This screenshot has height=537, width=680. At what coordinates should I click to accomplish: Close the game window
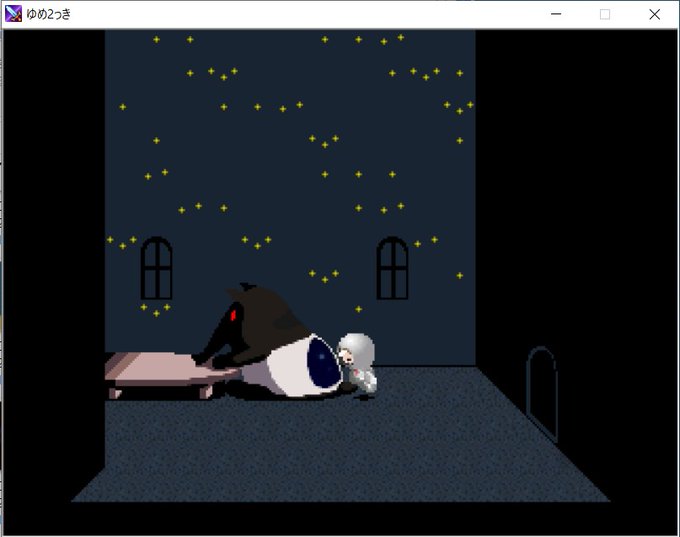pos(654,14)
